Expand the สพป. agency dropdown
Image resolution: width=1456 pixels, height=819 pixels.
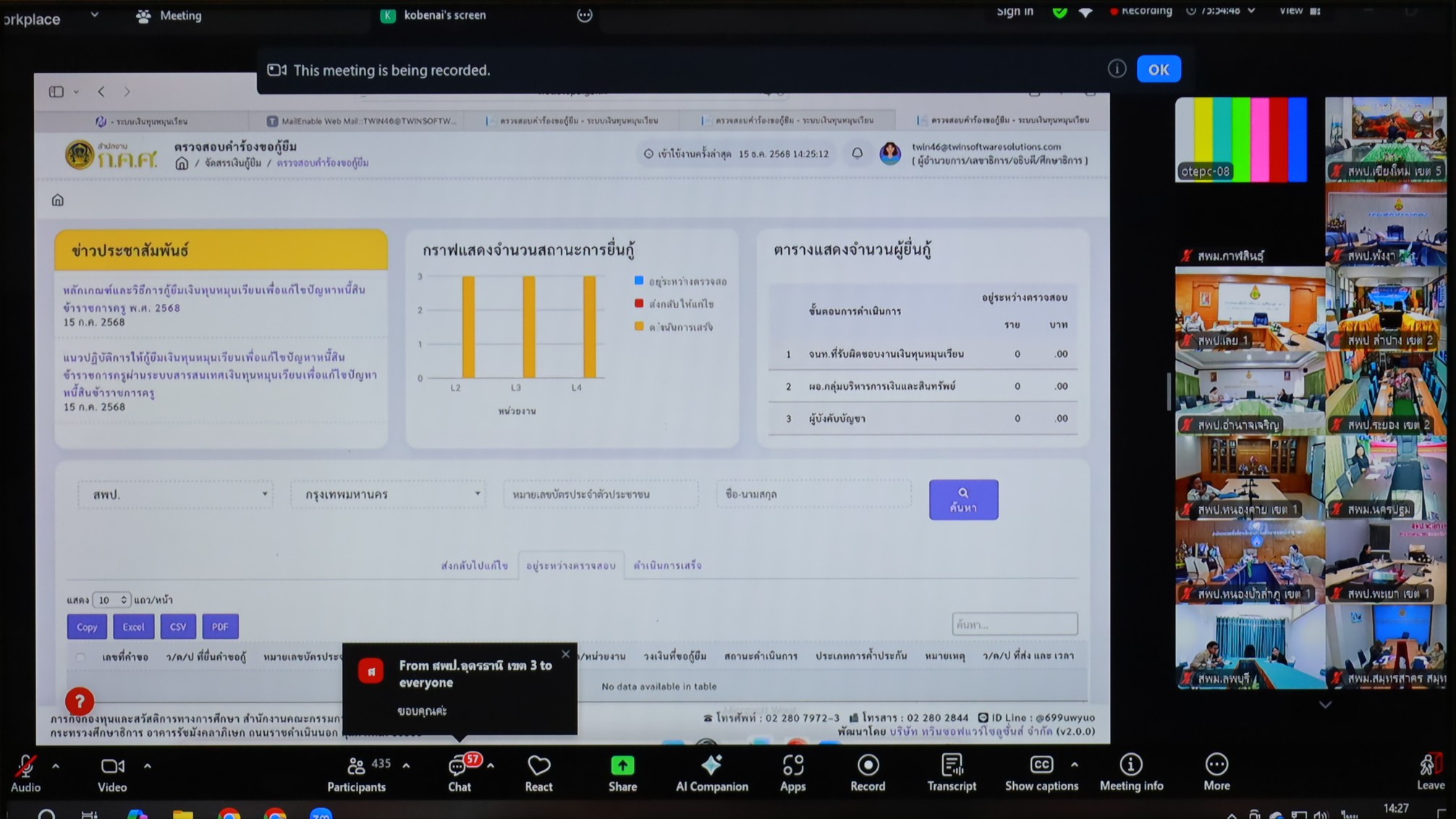point(175,494)
